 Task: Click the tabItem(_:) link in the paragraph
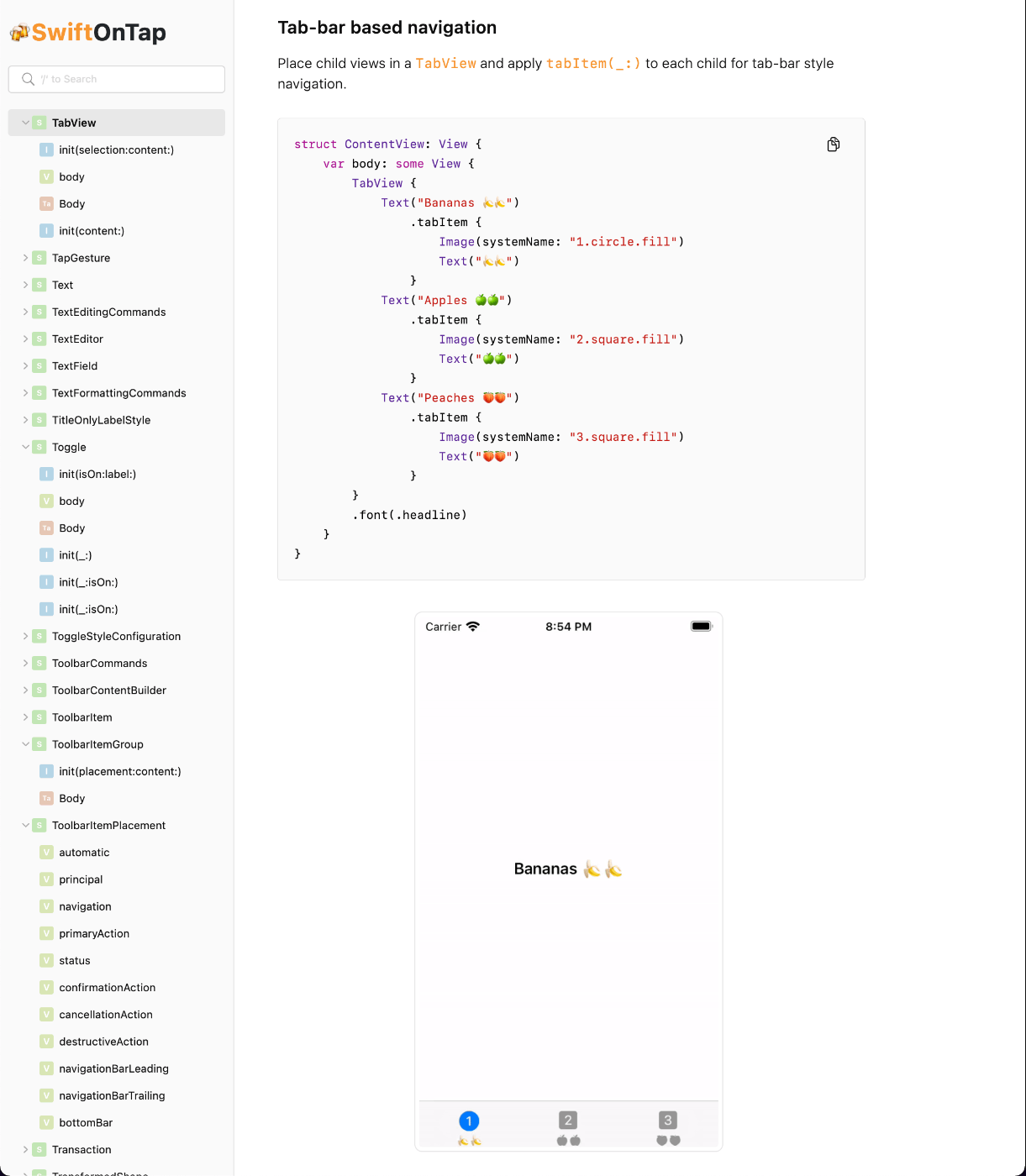point(594,63)
